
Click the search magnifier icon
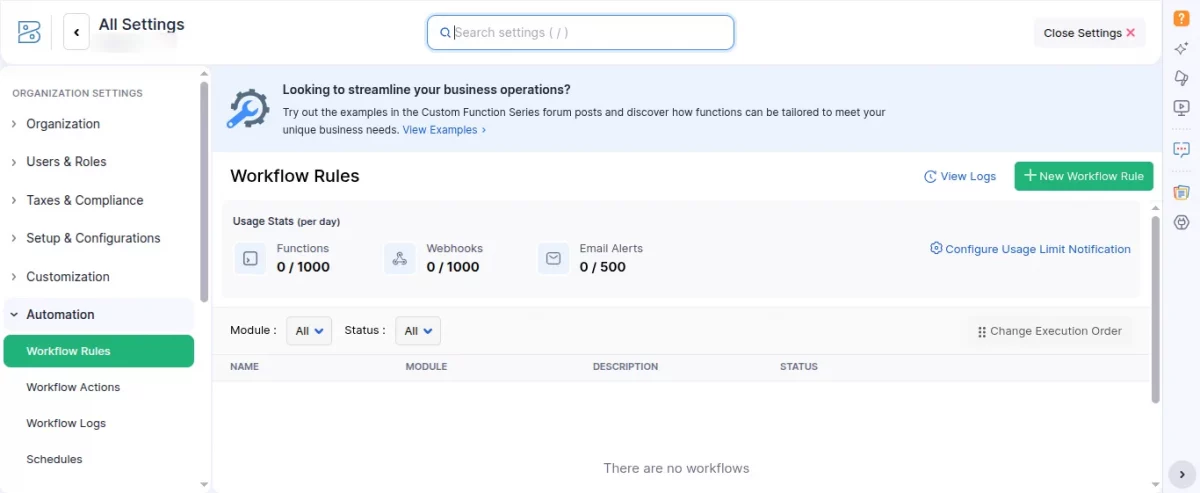click(x=445, y=32)
